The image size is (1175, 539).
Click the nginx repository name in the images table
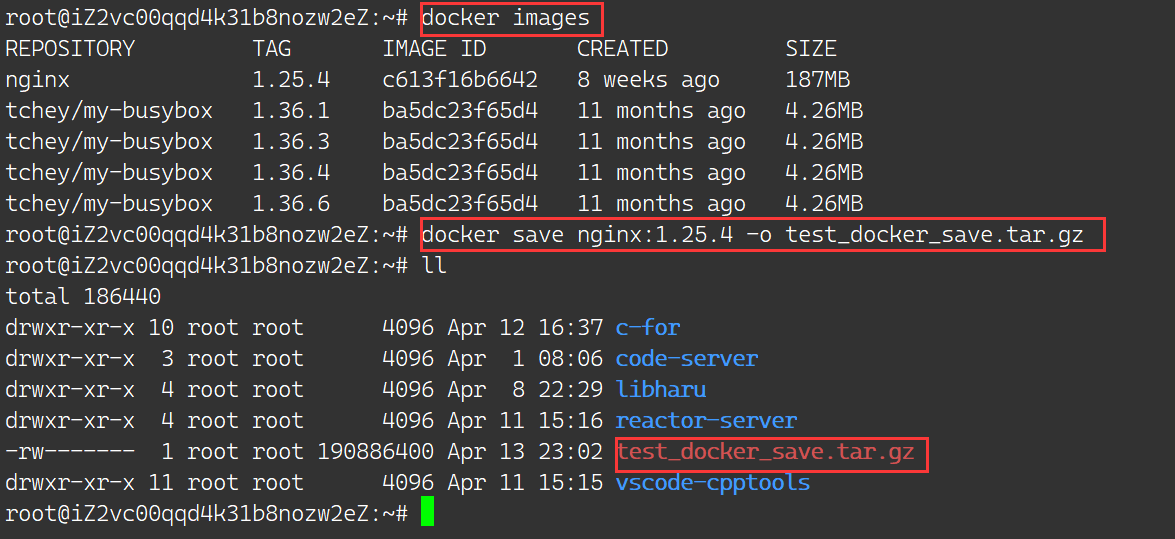[x=37, y=80]
